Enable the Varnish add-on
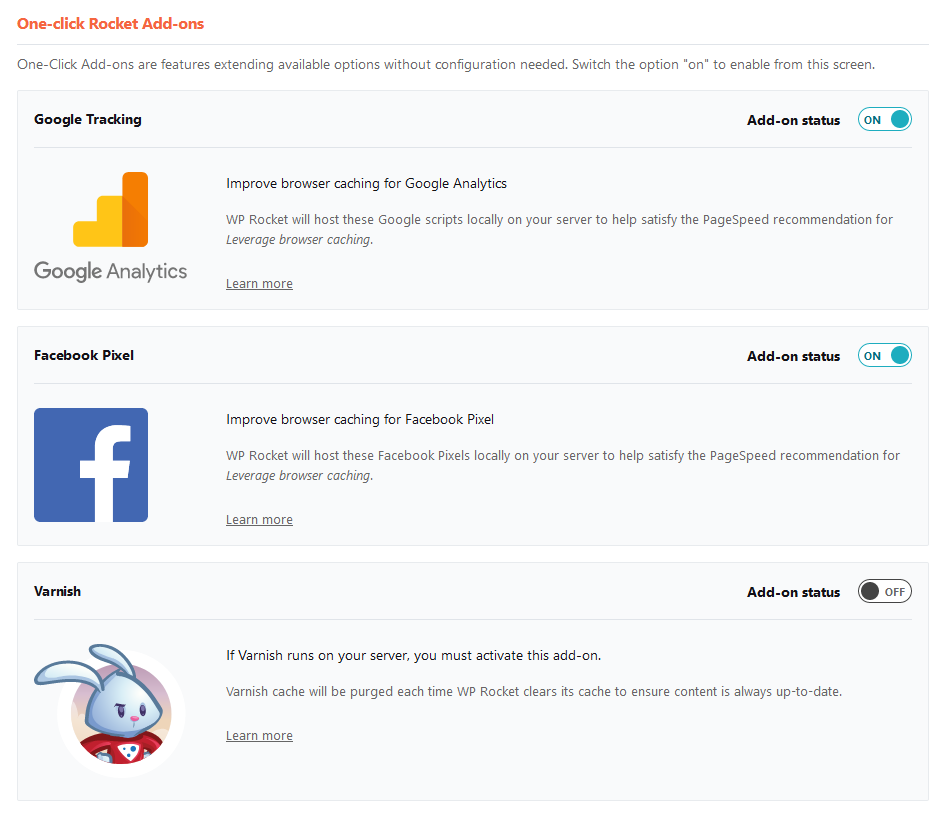 click(x=884, y=591)
